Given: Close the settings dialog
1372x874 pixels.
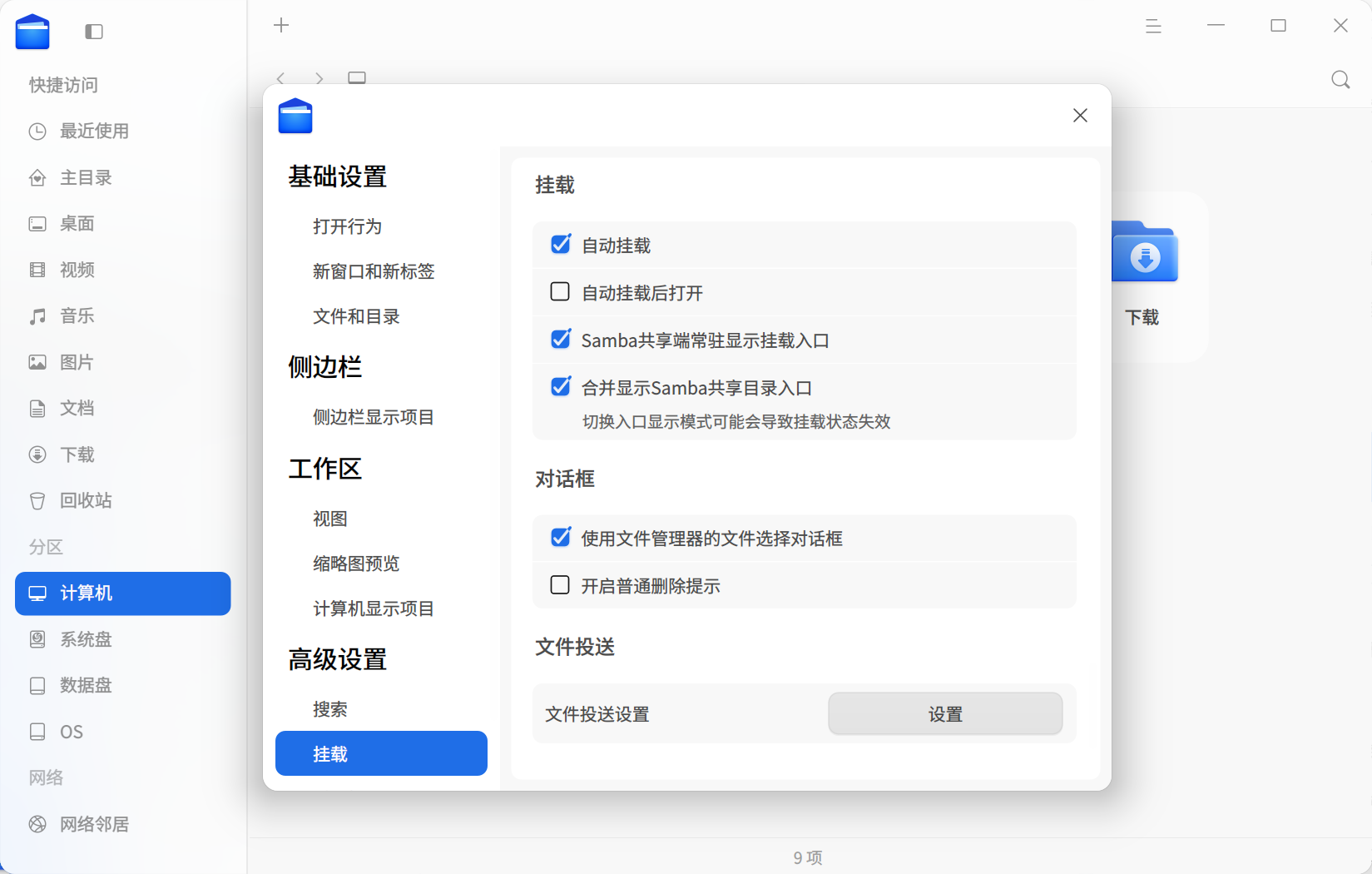Looking at the screenshot, I should click(1080, 116).
